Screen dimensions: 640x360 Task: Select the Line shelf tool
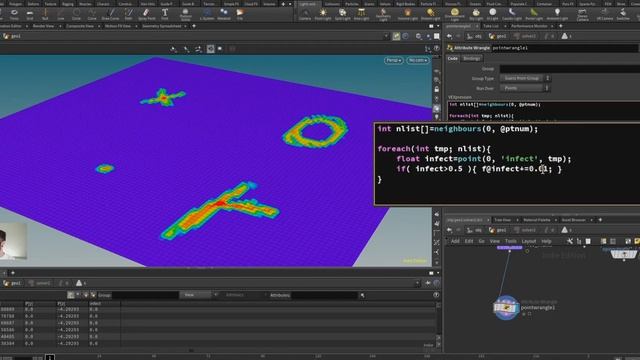click(60, 14)
